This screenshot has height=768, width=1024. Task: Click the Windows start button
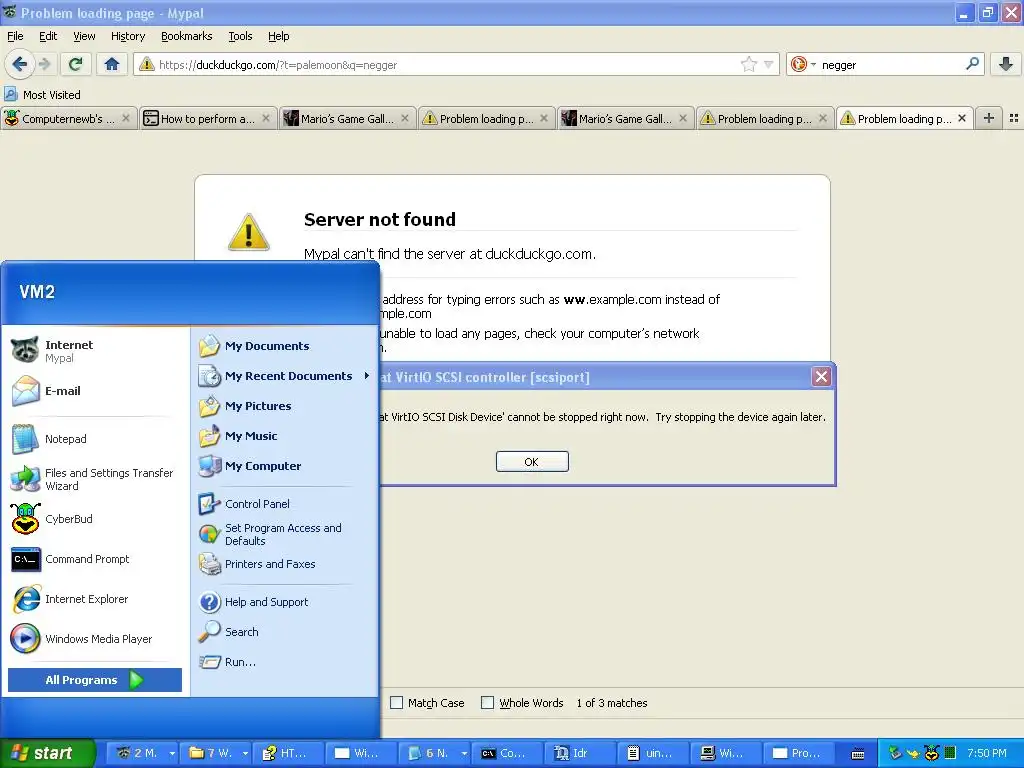[x=47, y=753]
